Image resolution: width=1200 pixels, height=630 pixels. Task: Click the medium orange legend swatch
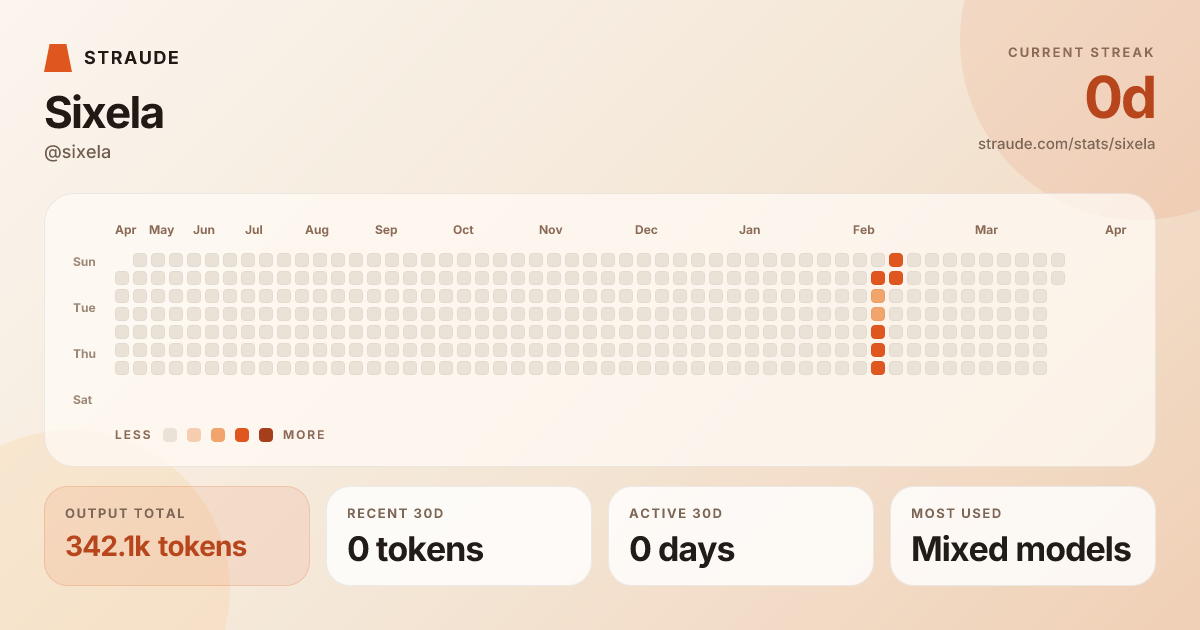[218, 435]
